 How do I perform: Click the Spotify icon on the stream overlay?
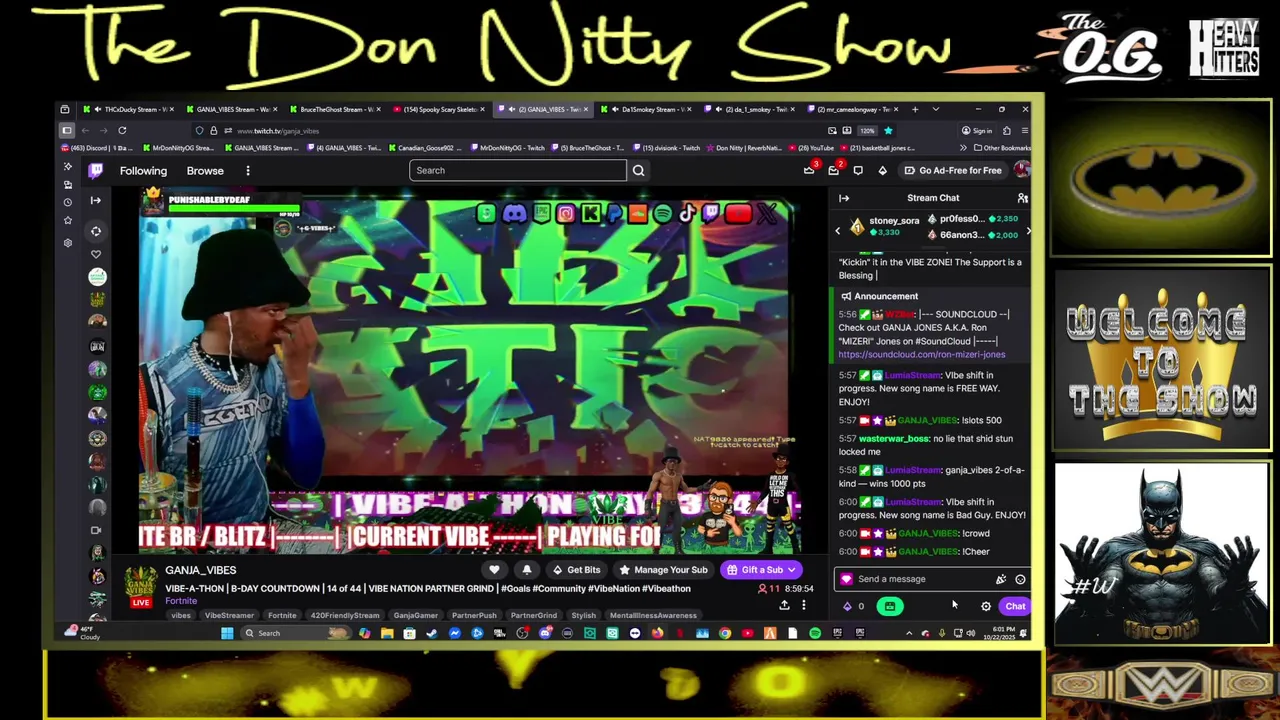(x=662, y=213)
